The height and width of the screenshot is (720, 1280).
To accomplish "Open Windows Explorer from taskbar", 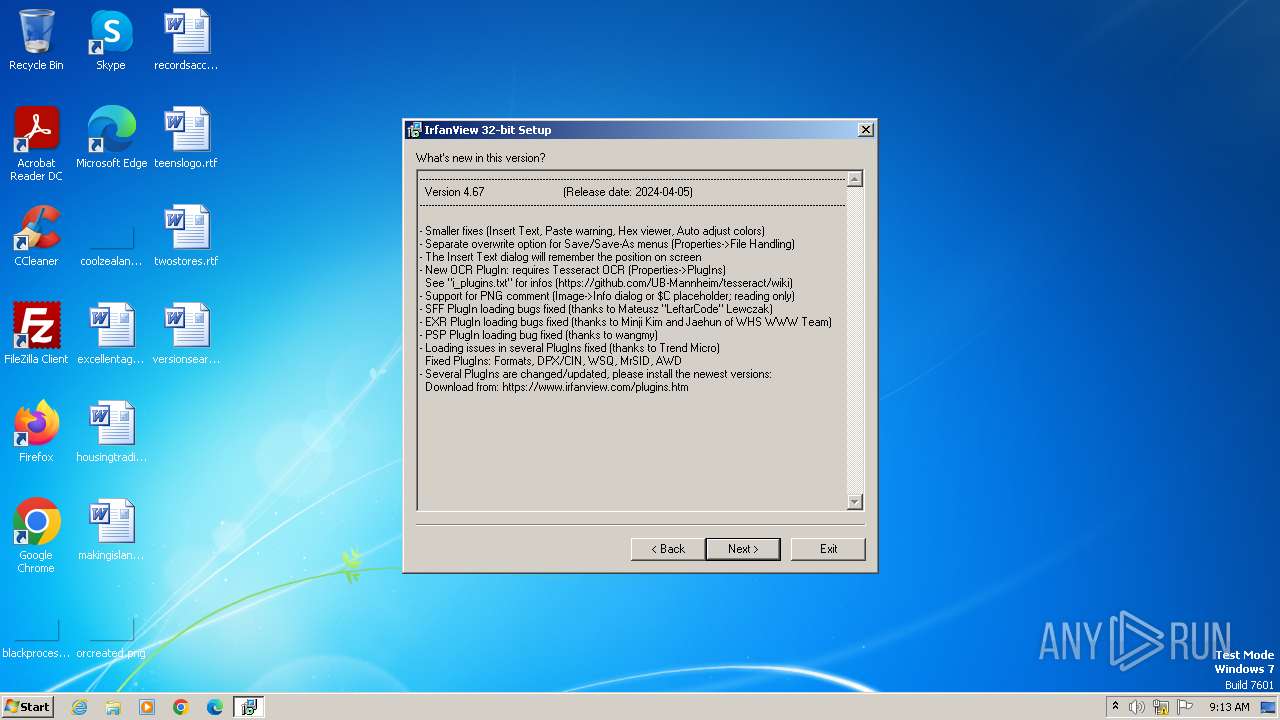I will (113, 707).
